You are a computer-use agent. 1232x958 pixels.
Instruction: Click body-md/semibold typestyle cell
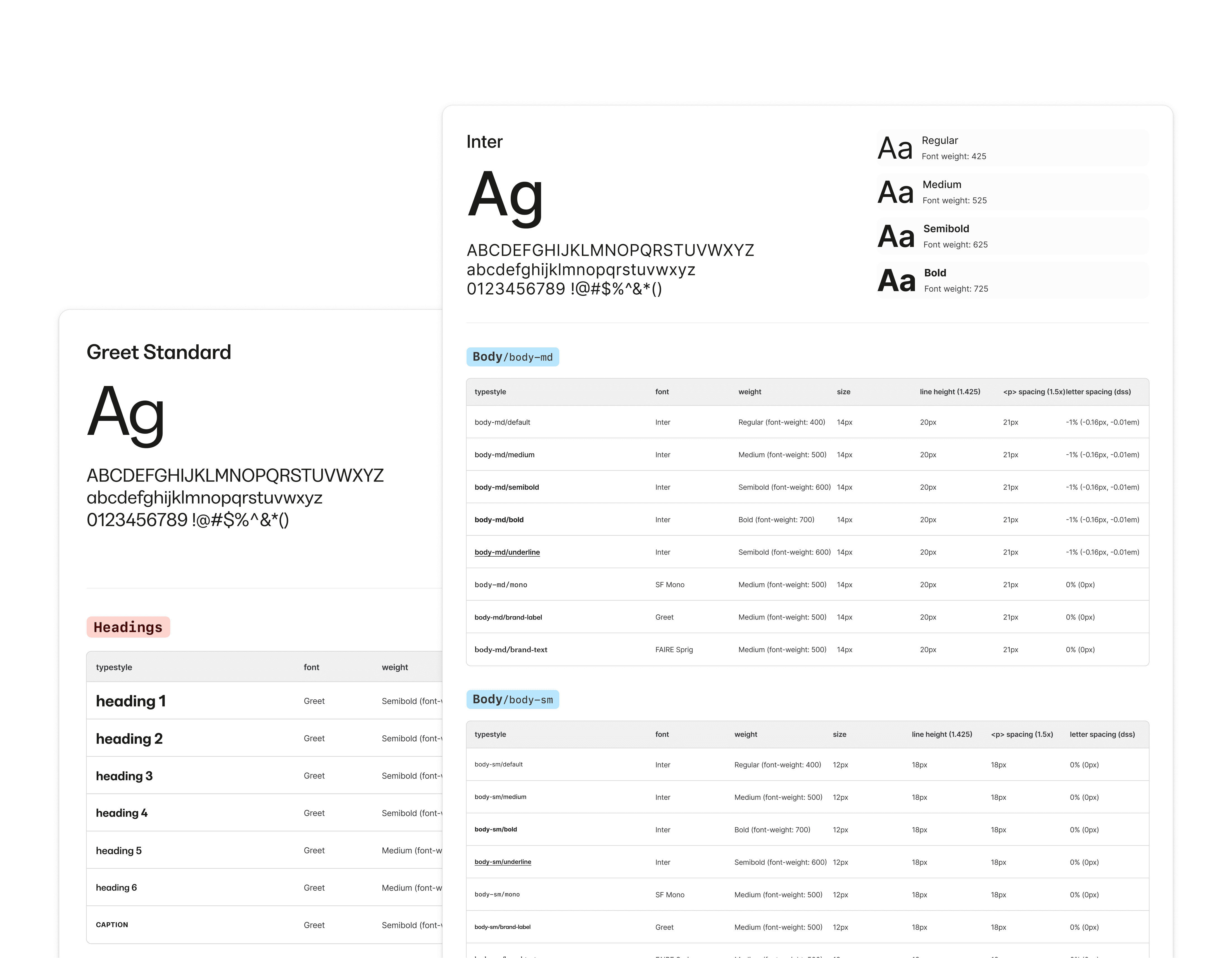click(506, 487)
